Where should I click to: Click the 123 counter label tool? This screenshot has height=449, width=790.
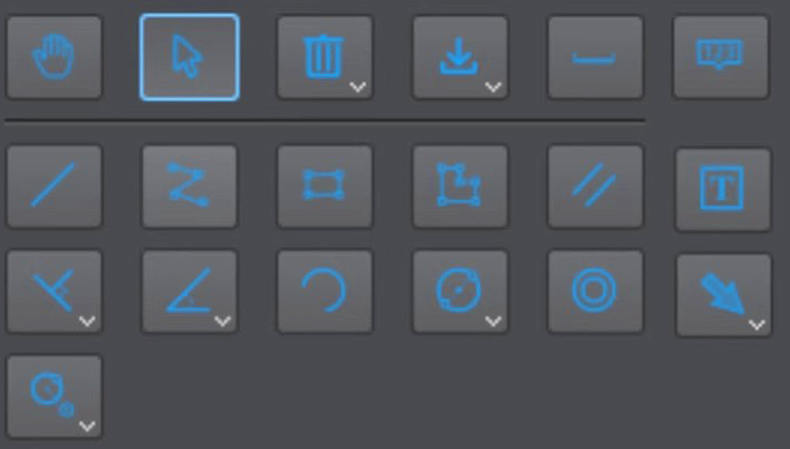[721, 57]
